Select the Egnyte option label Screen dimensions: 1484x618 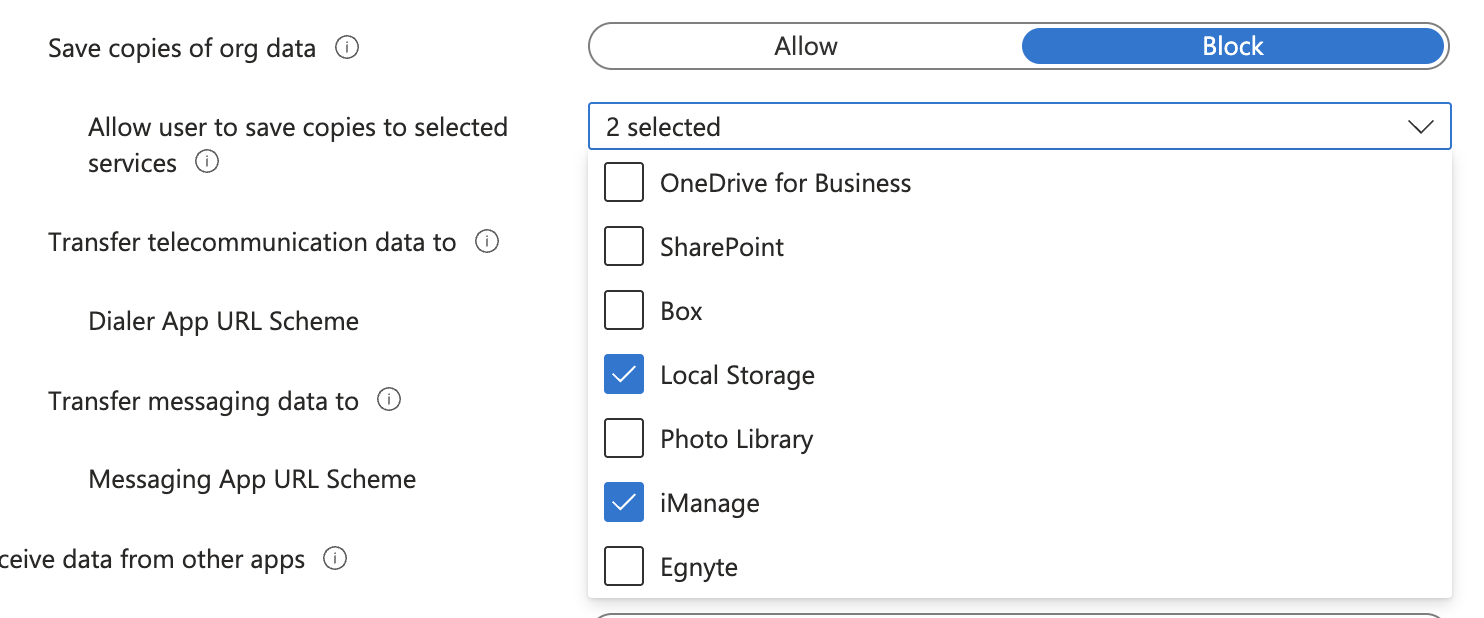[699, 568]
